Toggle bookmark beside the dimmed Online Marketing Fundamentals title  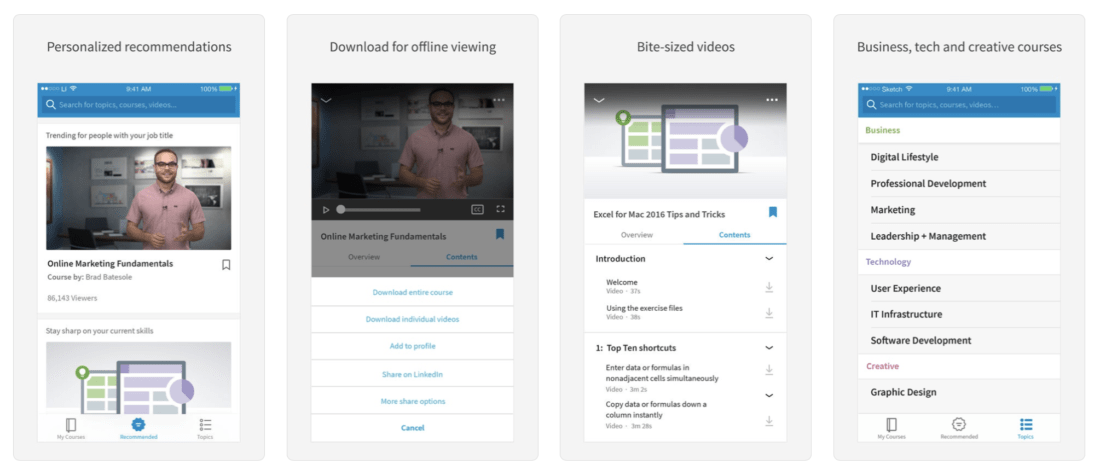500,234
